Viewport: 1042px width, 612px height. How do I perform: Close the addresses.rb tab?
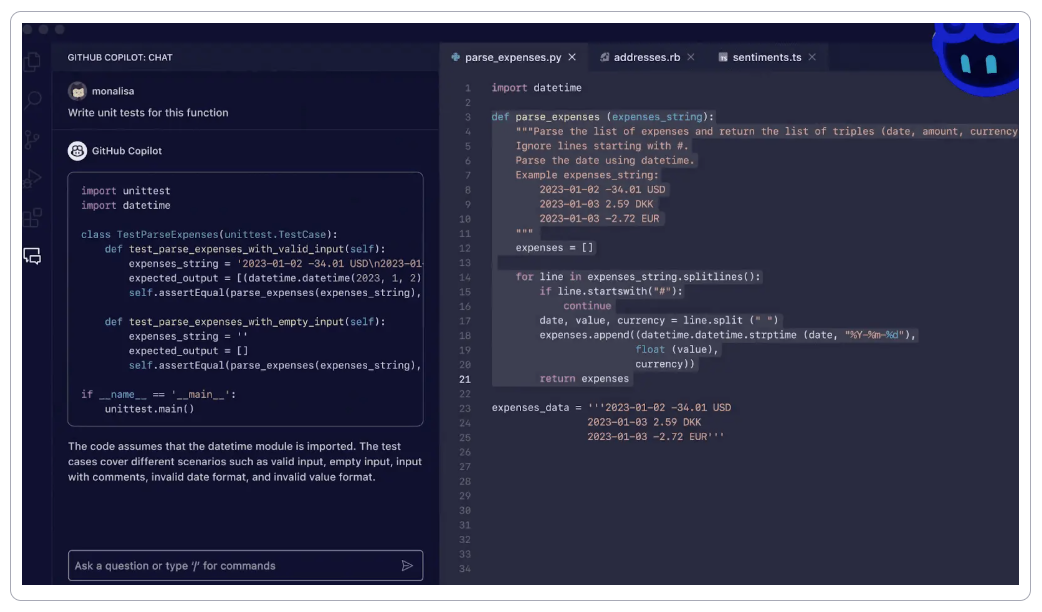690,57
